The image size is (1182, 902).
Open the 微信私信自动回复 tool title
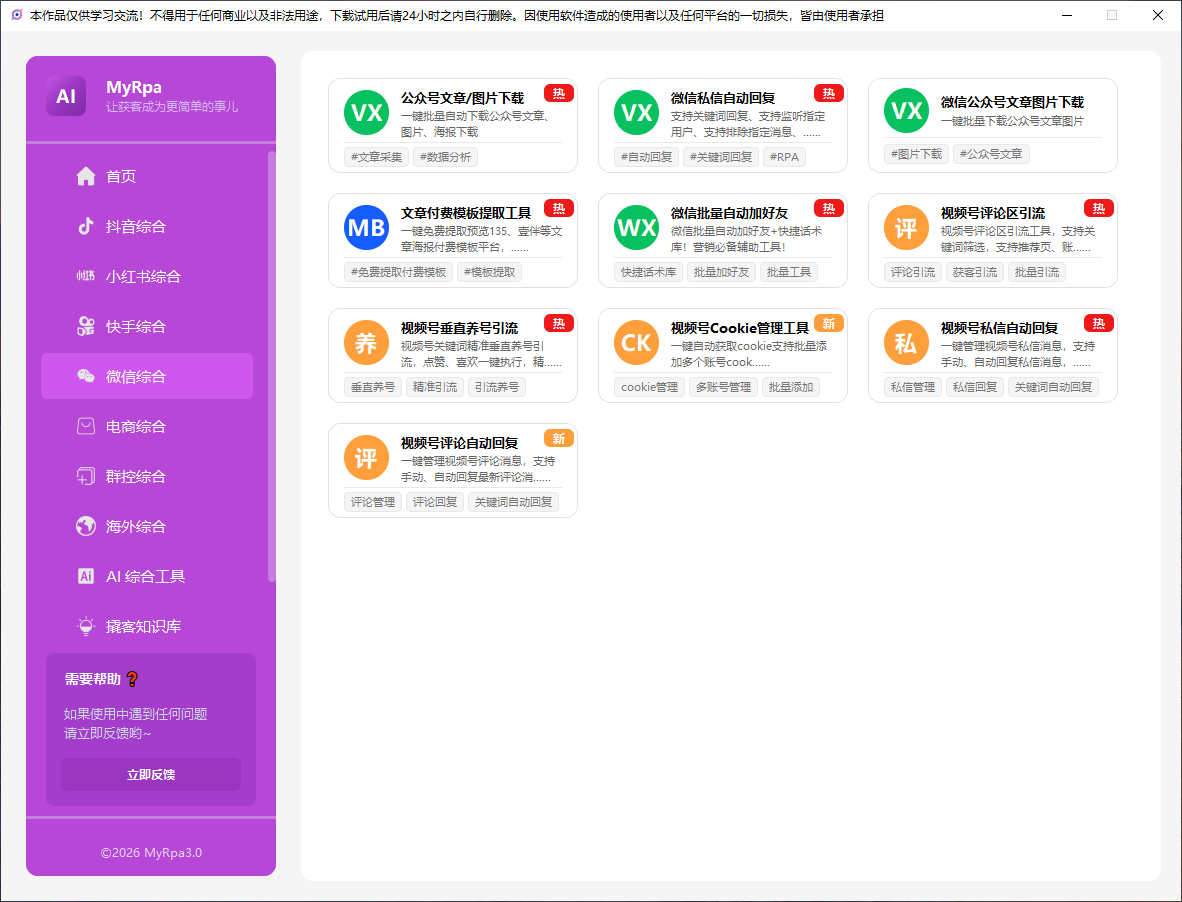723,98
